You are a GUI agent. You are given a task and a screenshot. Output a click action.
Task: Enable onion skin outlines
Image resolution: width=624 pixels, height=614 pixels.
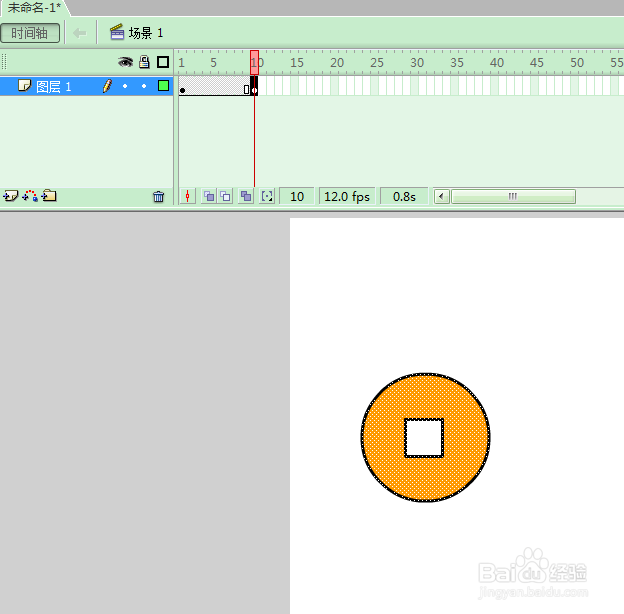point(226,196)
